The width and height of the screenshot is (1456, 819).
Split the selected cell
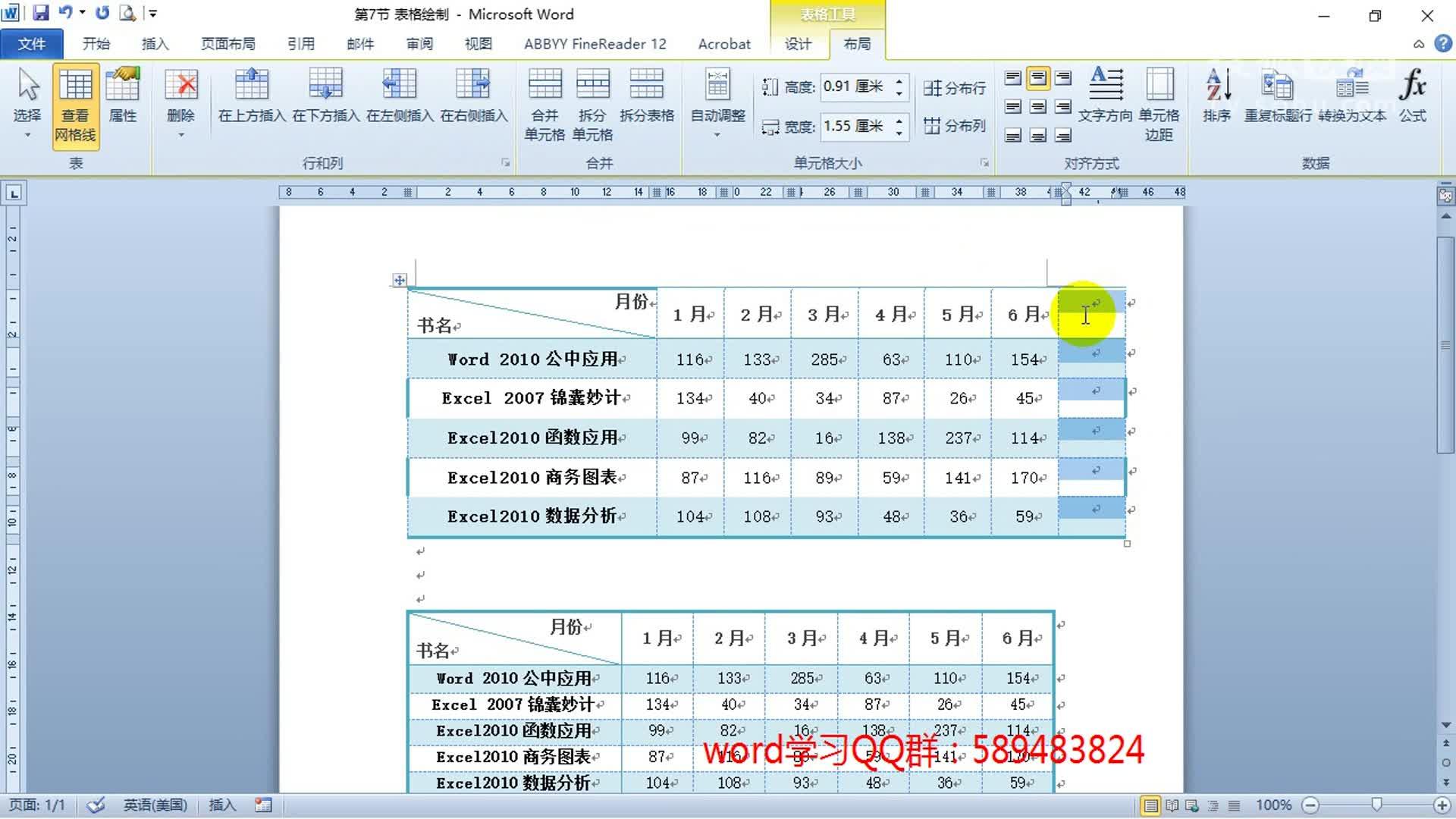click(x=593, y=105)
